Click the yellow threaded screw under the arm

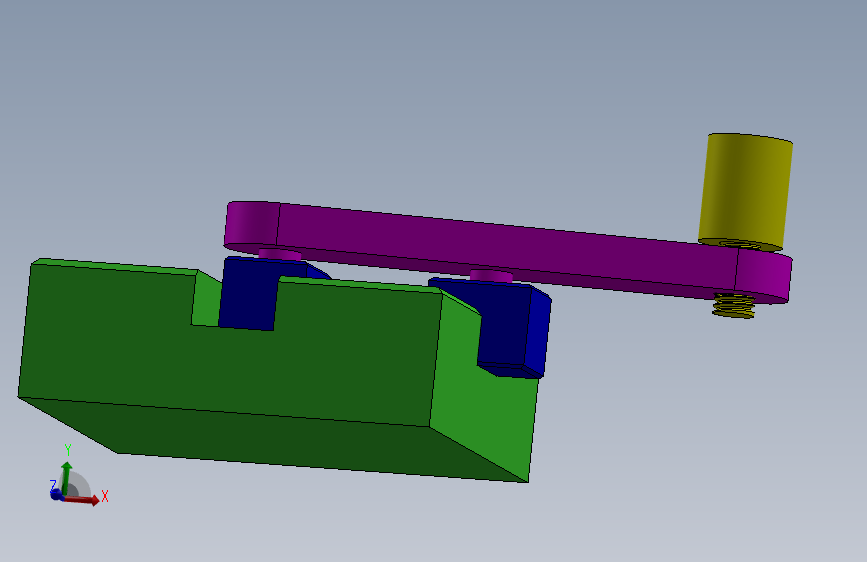tap(734, 306)
